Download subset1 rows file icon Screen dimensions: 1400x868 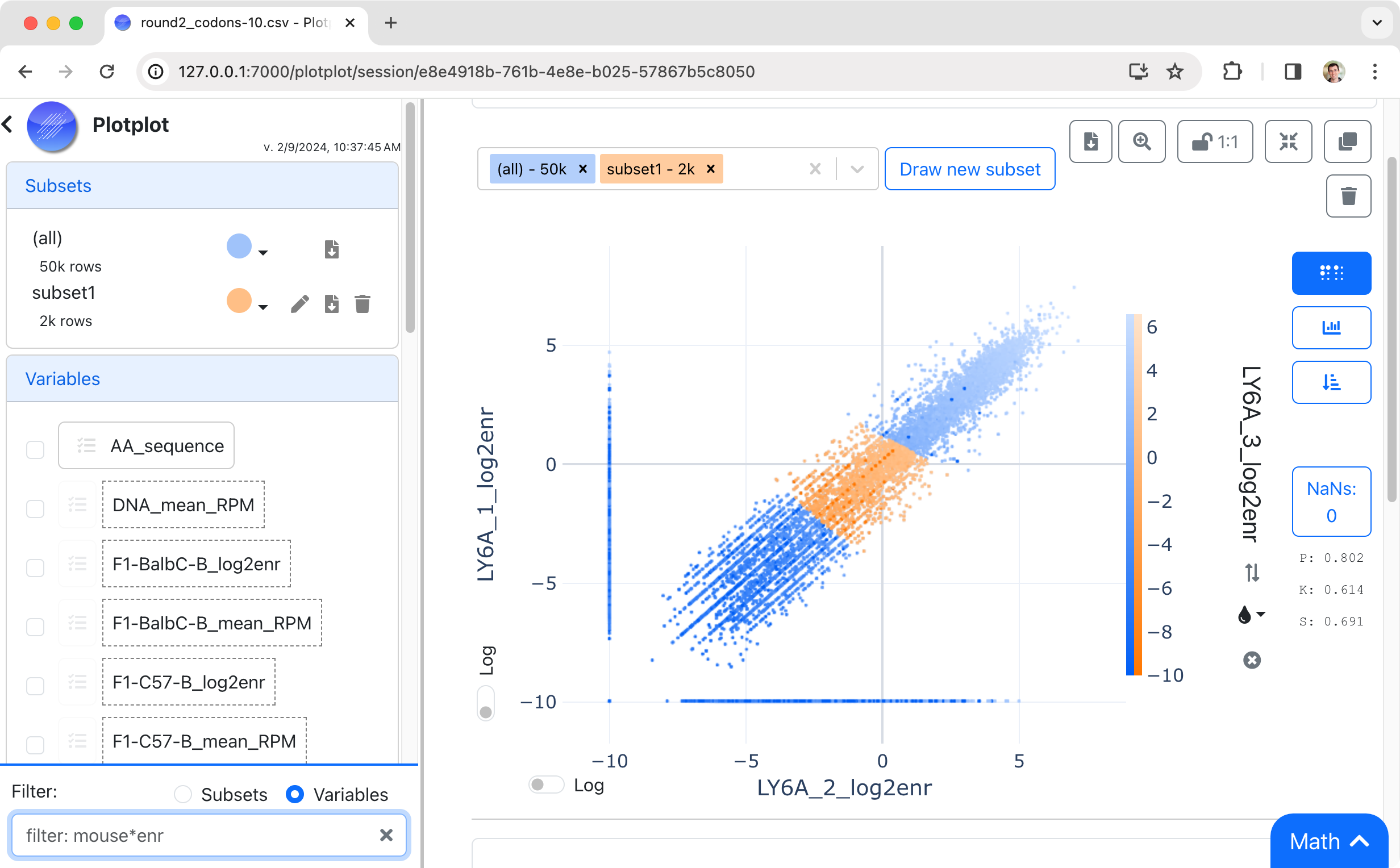click(331, 304)
